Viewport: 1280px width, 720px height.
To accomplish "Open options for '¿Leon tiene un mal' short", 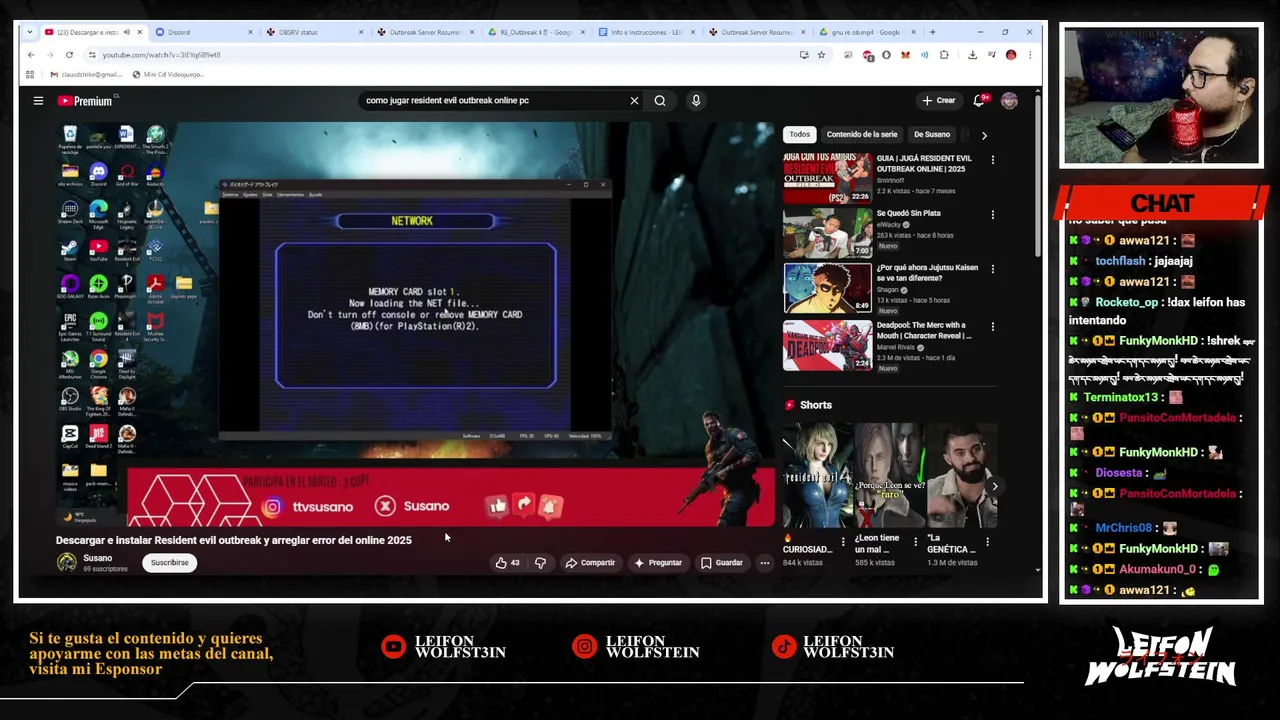I will (915, 542).
